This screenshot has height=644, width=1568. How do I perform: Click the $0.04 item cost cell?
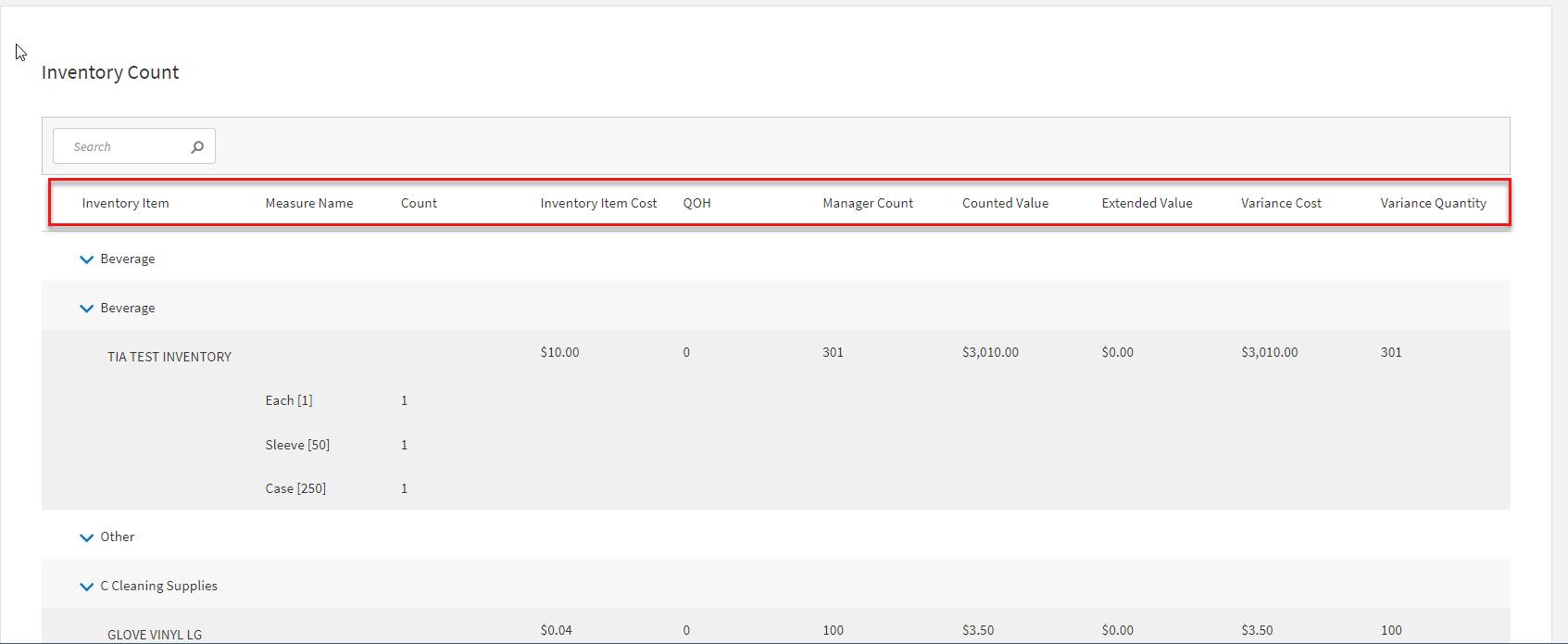(x=556, y=630)
